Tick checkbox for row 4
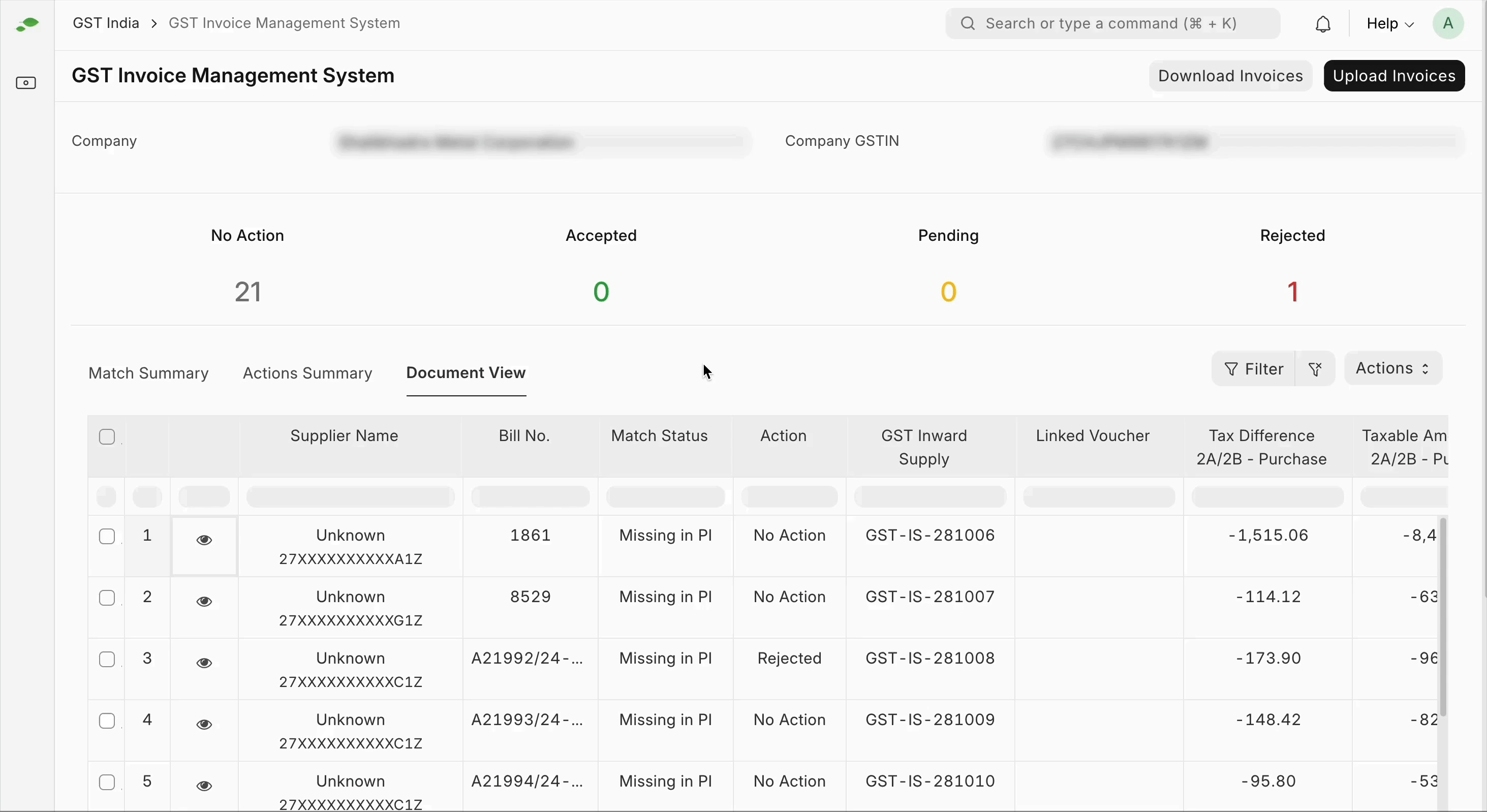The image size is (1487, 812). pos(107,721)
